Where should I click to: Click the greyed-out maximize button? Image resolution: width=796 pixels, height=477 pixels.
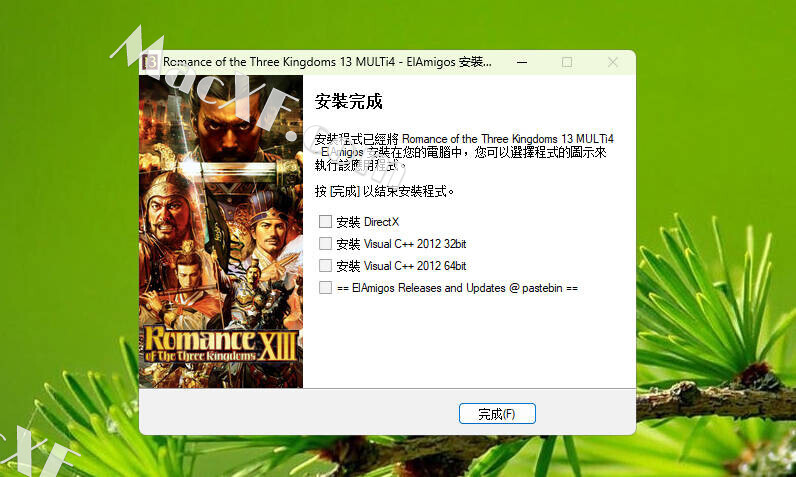click(567, 62)
